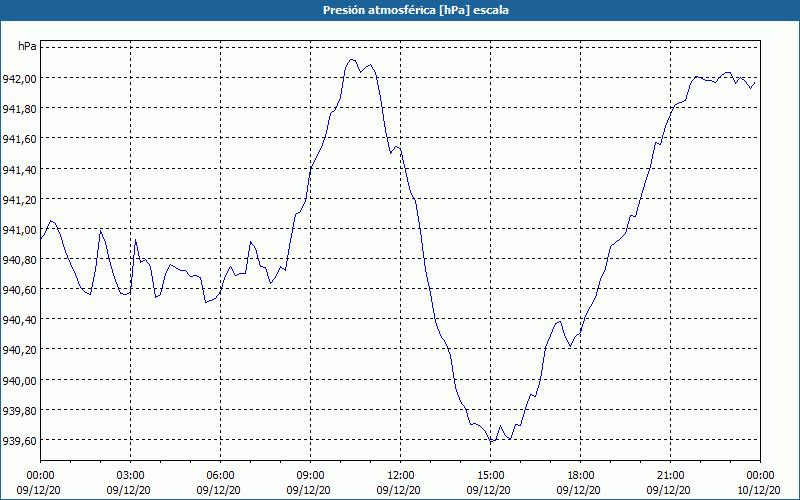Select the 940,20 axis value
Image resolution: width=800 pixels, height=500 pixels.
(x=19, y=350)
